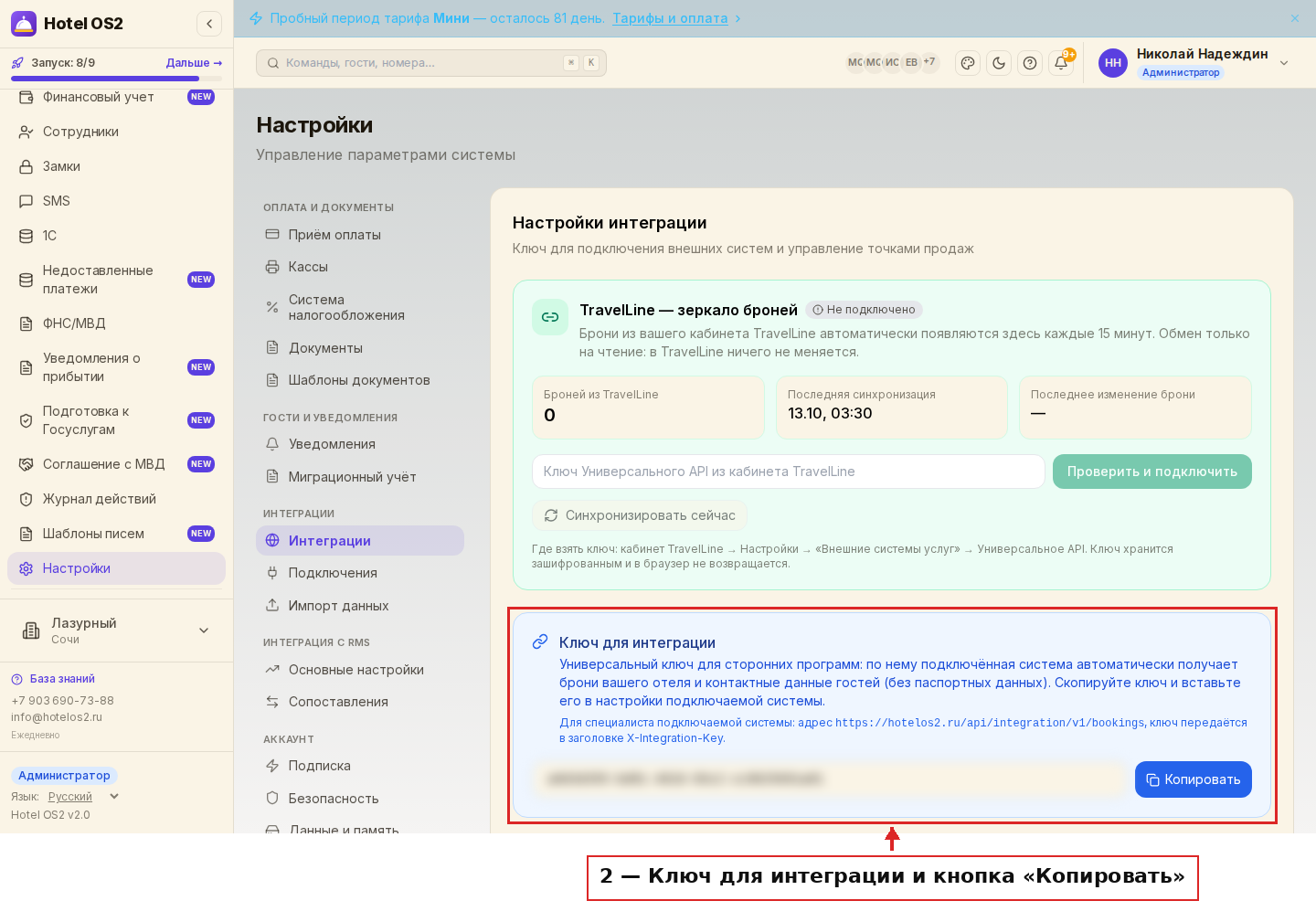Click the TravelLine API key input field

788,472
